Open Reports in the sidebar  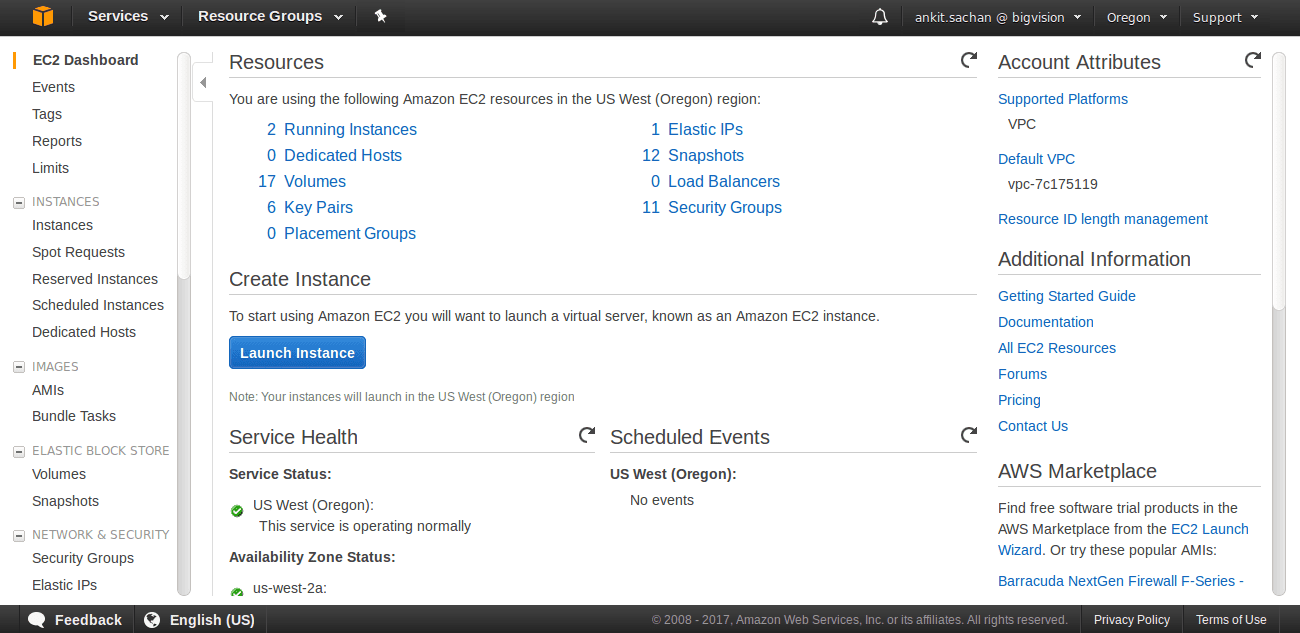[x=57, y=141]
